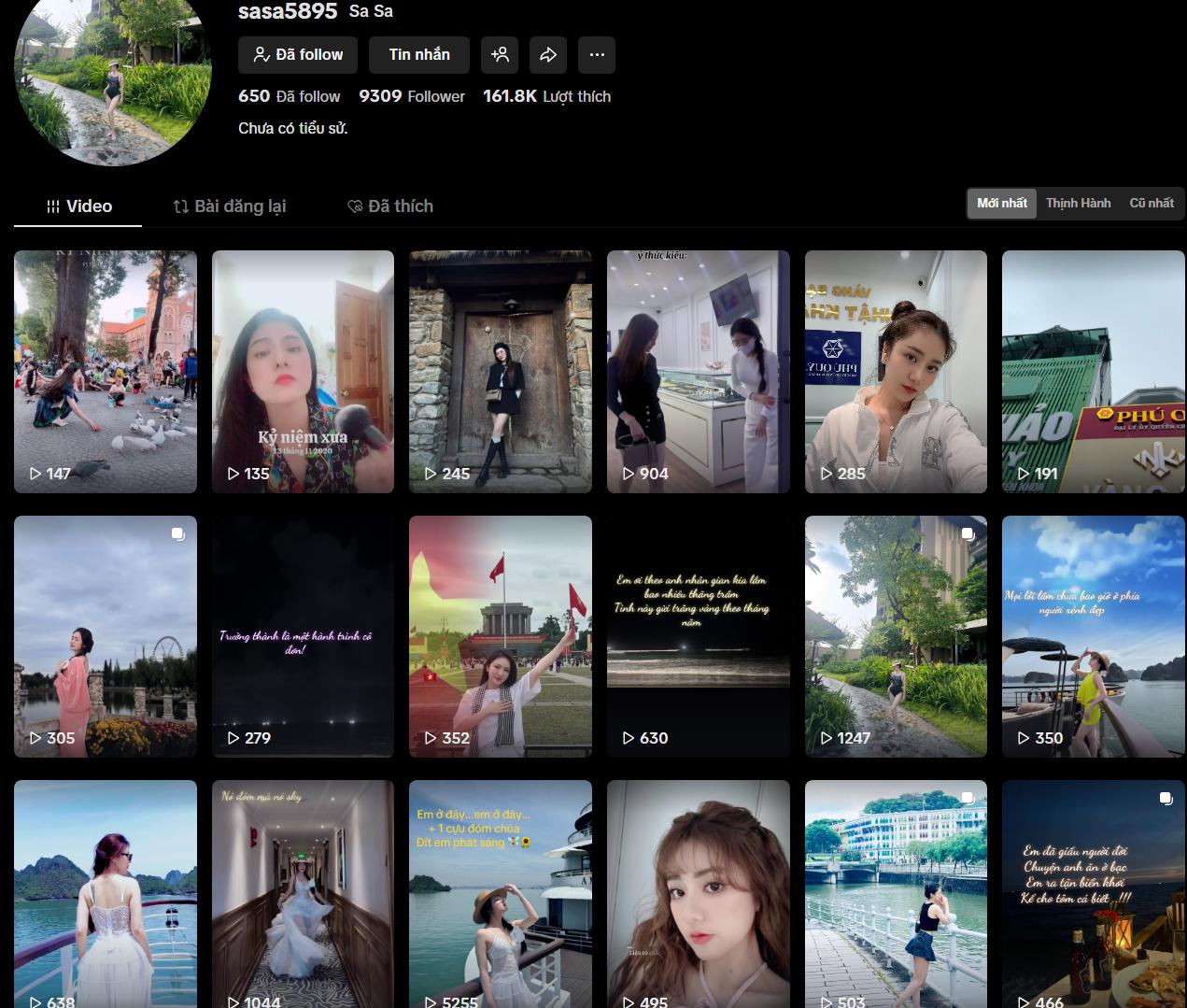1187x1008 pixels.
Task: View the 9309 Follower list
Action: pos(412,96)
